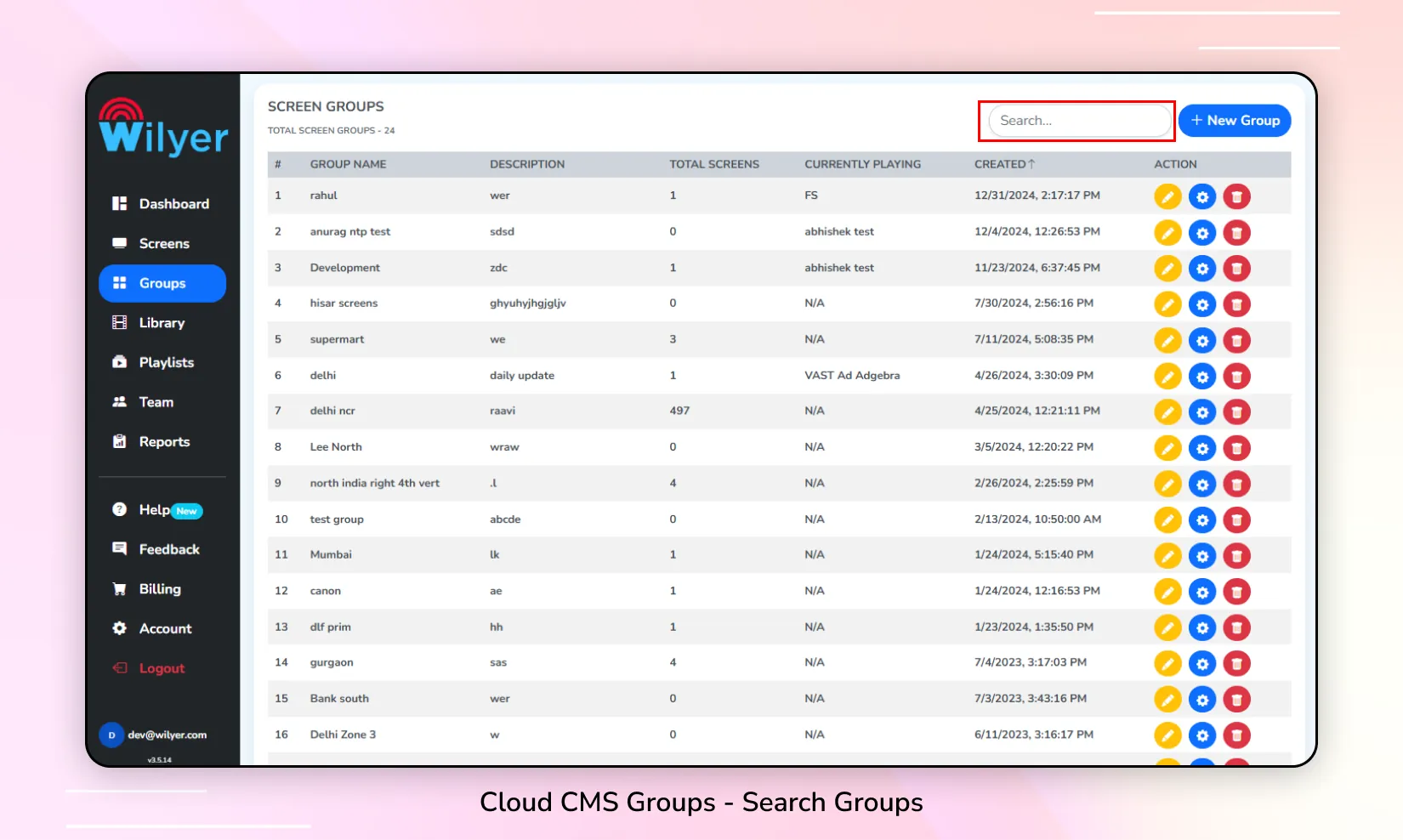
Task: Click the 'FS' currently playing cell
Action: pyautogui.click(x=811, y=196)
